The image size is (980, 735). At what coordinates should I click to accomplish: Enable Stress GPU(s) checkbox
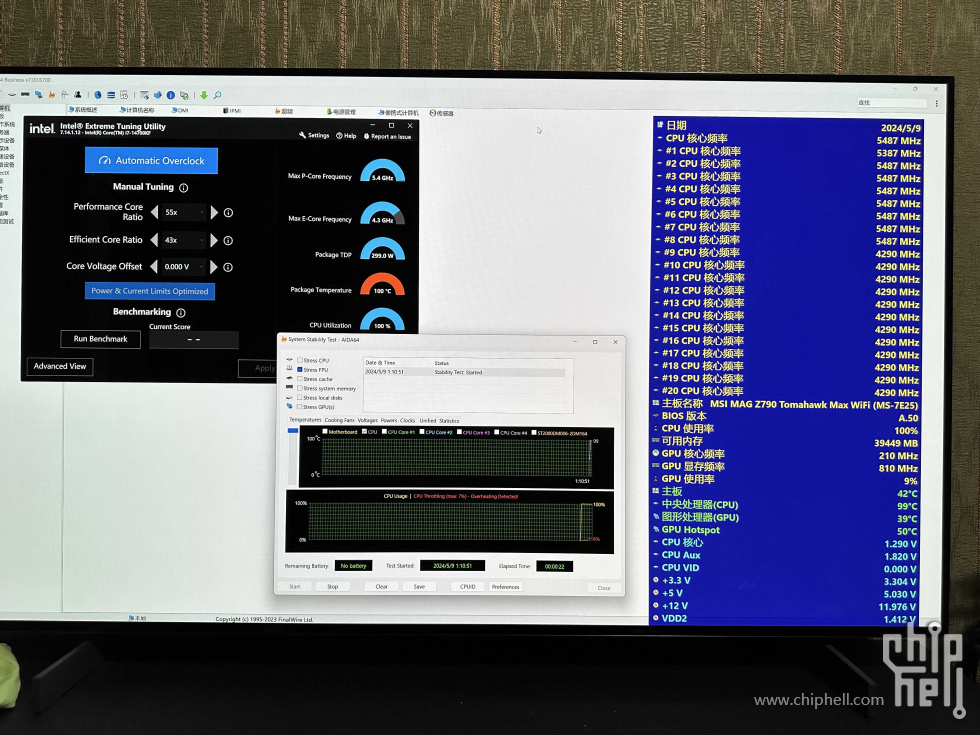point(300,407)
